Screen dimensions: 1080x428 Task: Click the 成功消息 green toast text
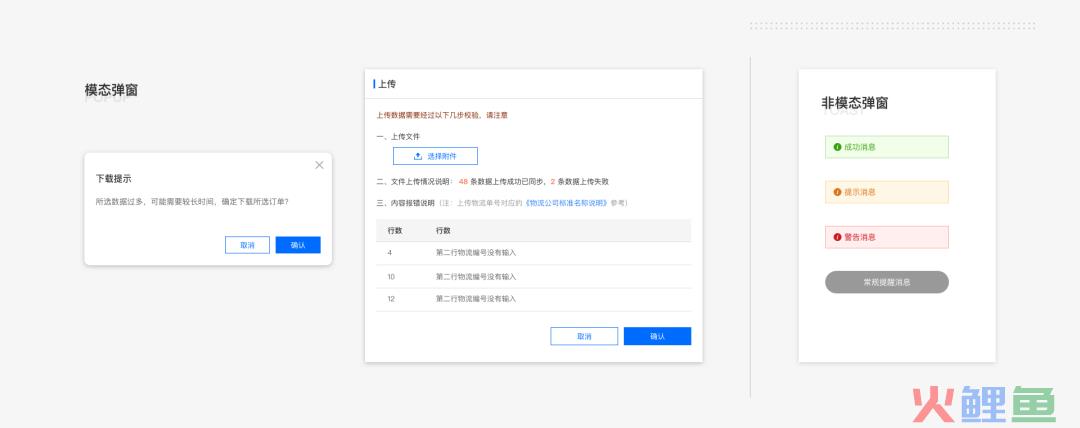[860, 147]
